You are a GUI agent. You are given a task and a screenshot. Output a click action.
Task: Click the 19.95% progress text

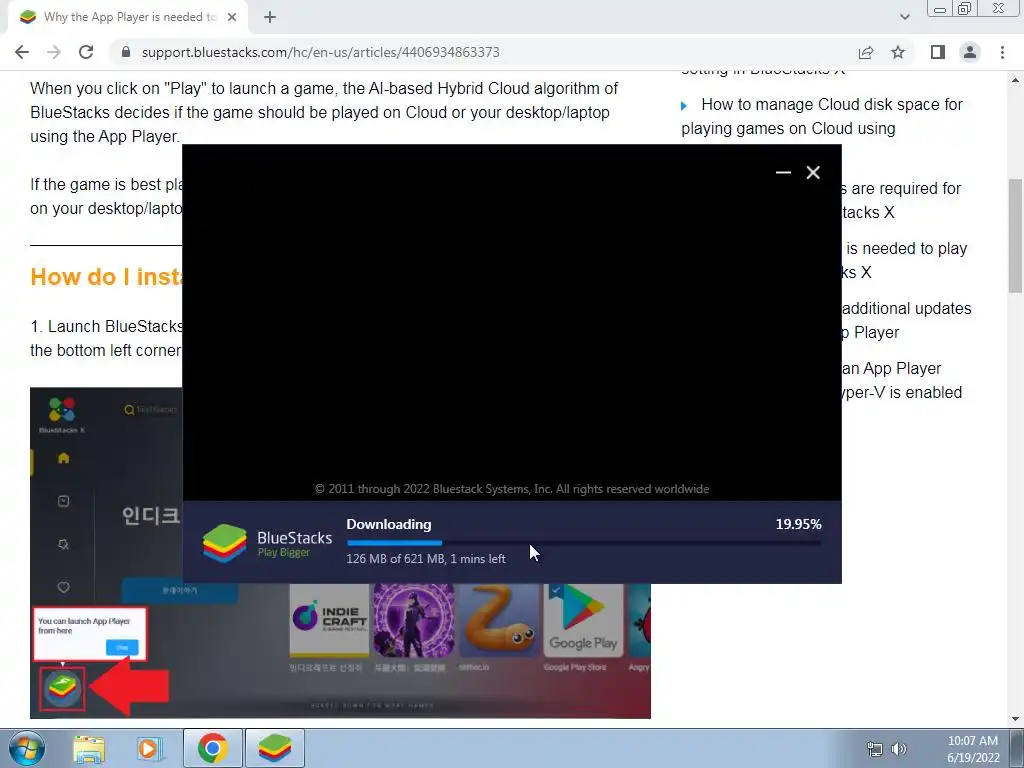click(798, 524)
